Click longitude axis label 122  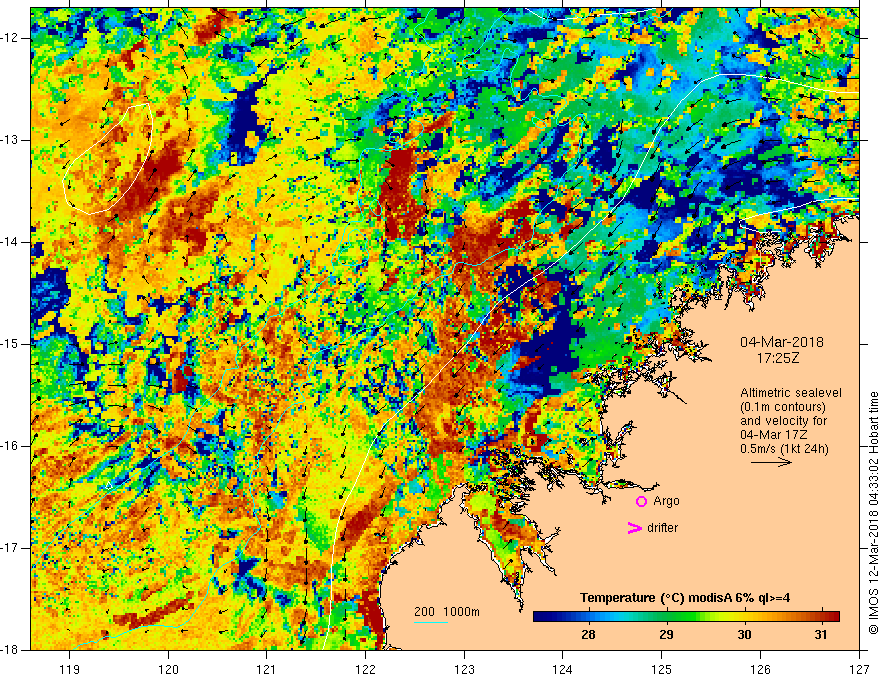(365, 669)
